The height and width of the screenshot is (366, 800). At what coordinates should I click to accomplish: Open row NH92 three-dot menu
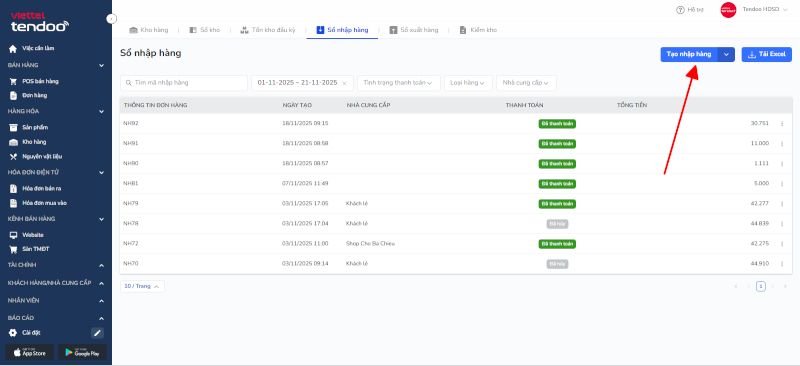point(782,124)
